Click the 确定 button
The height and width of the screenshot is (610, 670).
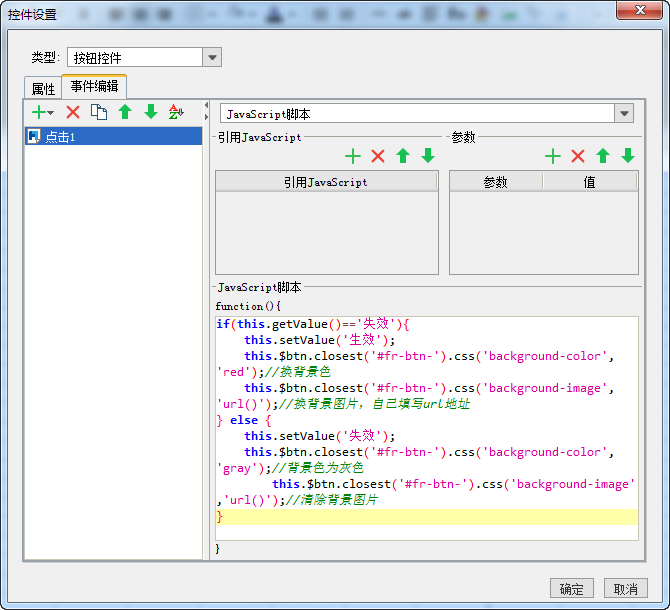pyautogui.click(x=572, y=589)
